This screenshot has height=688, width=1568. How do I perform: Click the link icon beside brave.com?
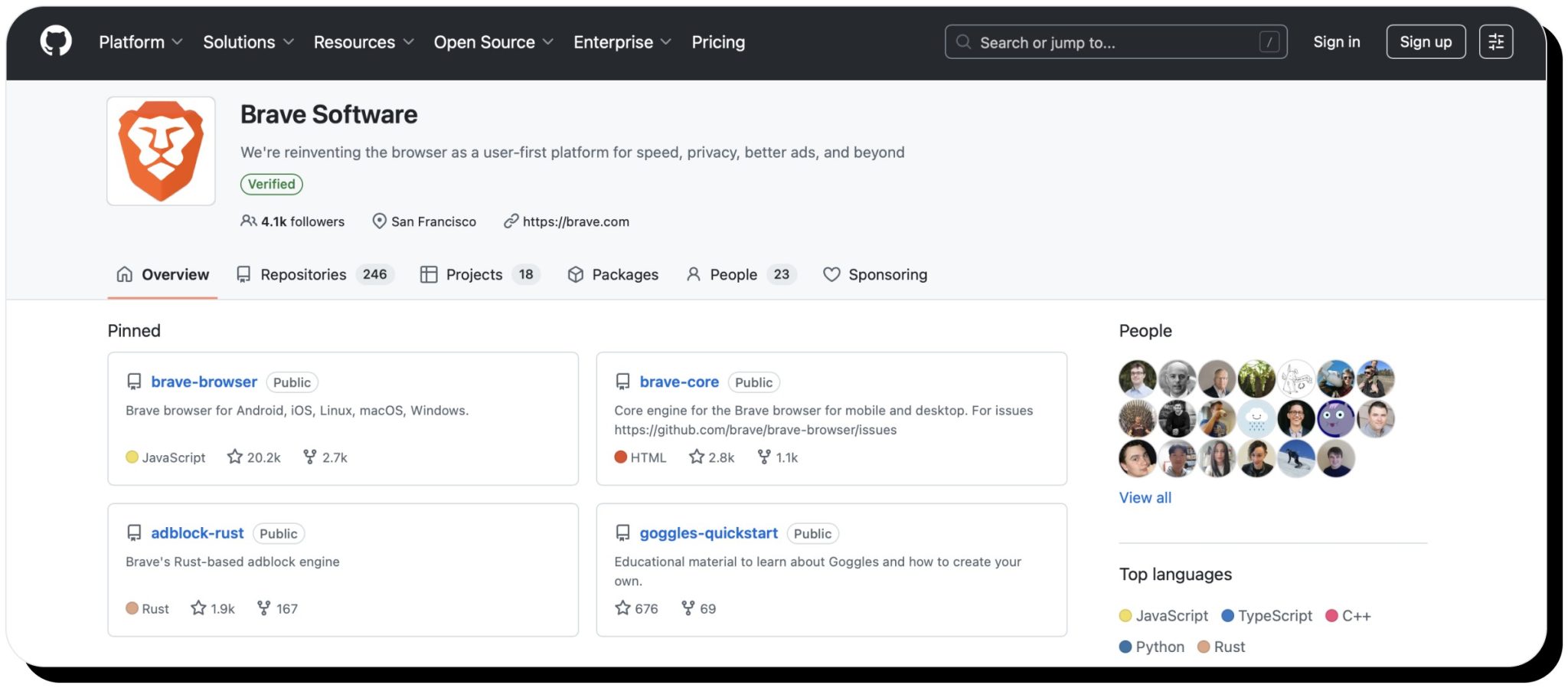coord(511,221)
